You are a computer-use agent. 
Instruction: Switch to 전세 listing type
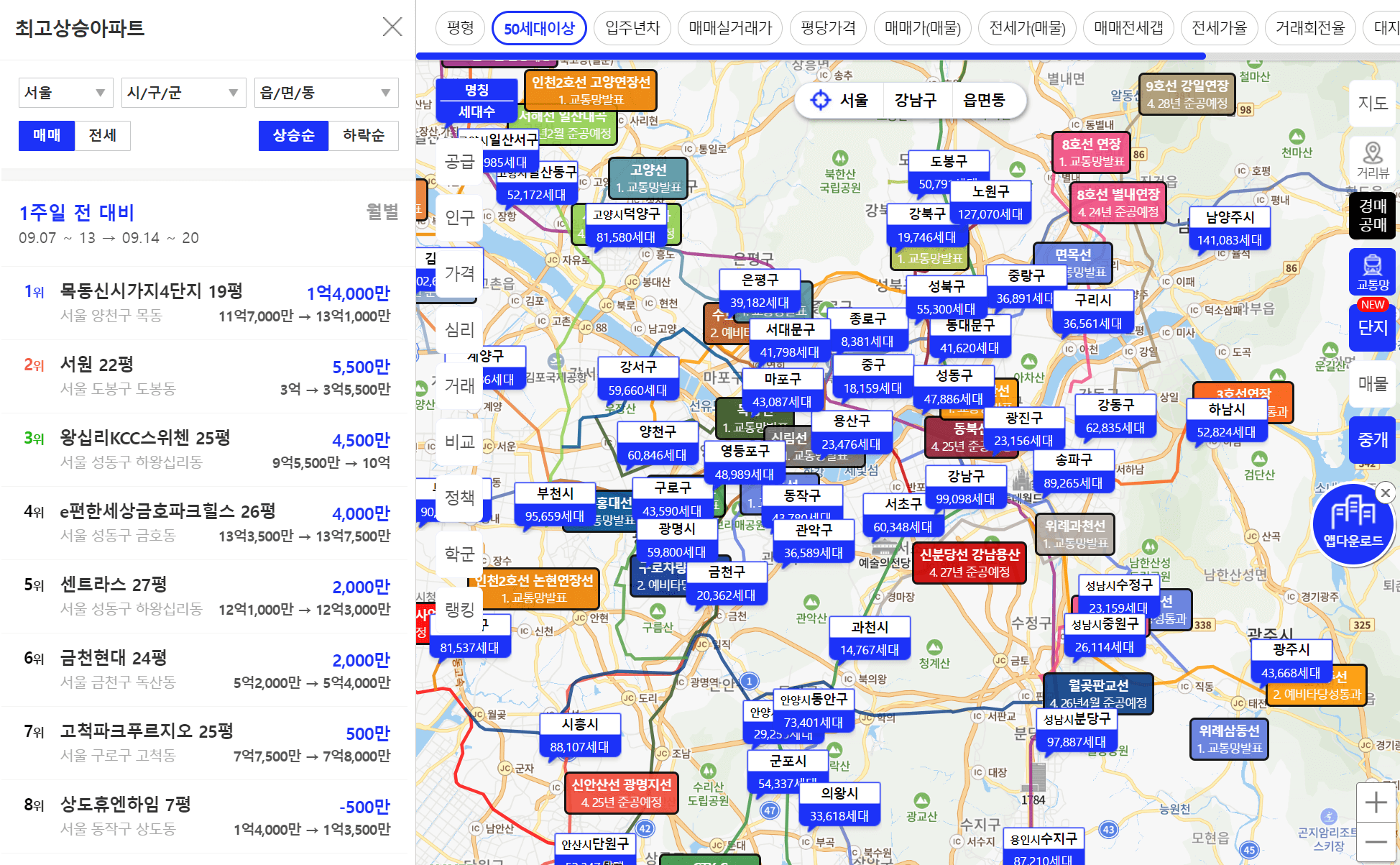tap(102, 135)
